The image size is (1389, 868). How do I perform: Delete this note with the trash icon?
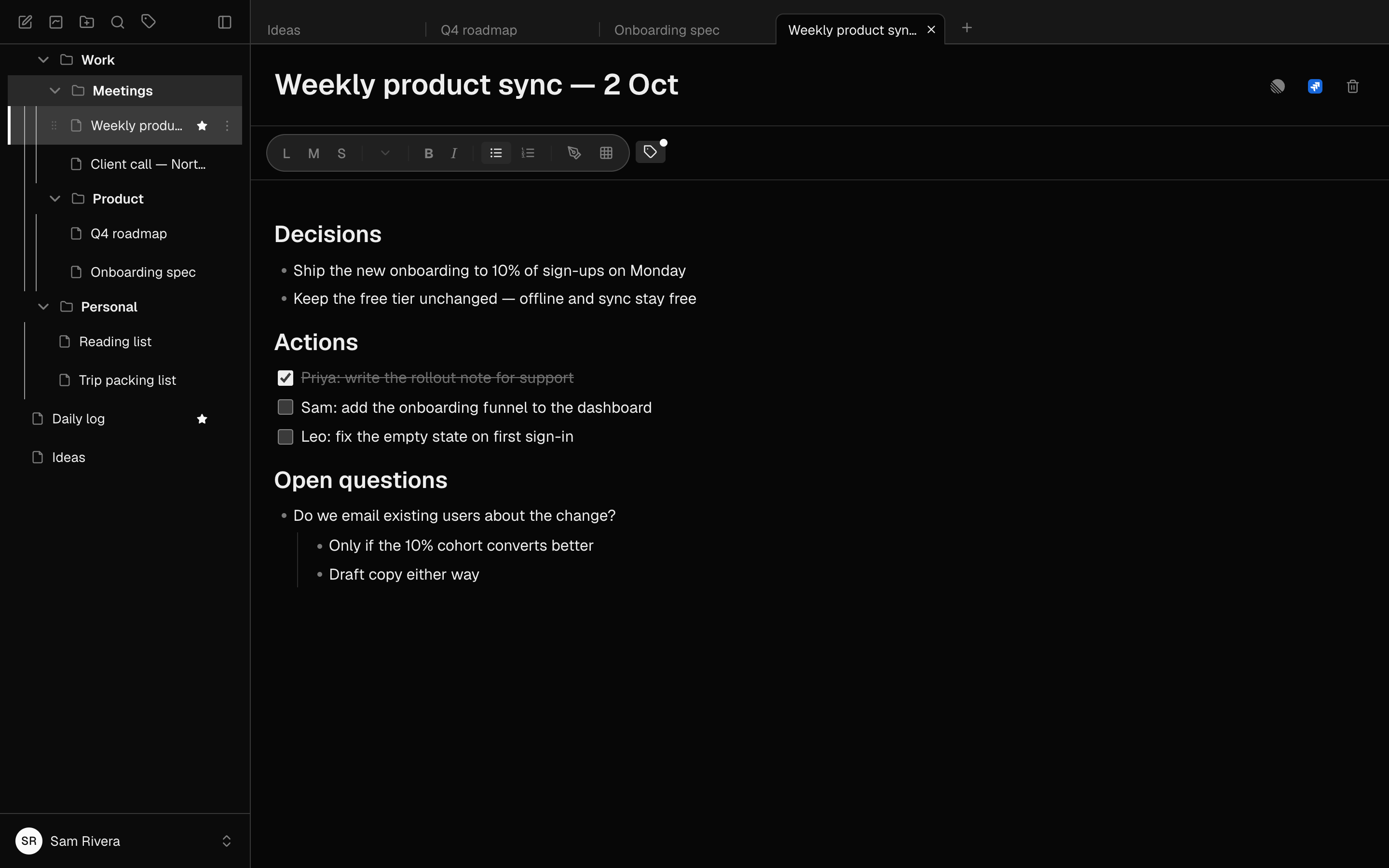pos(1353,87)
